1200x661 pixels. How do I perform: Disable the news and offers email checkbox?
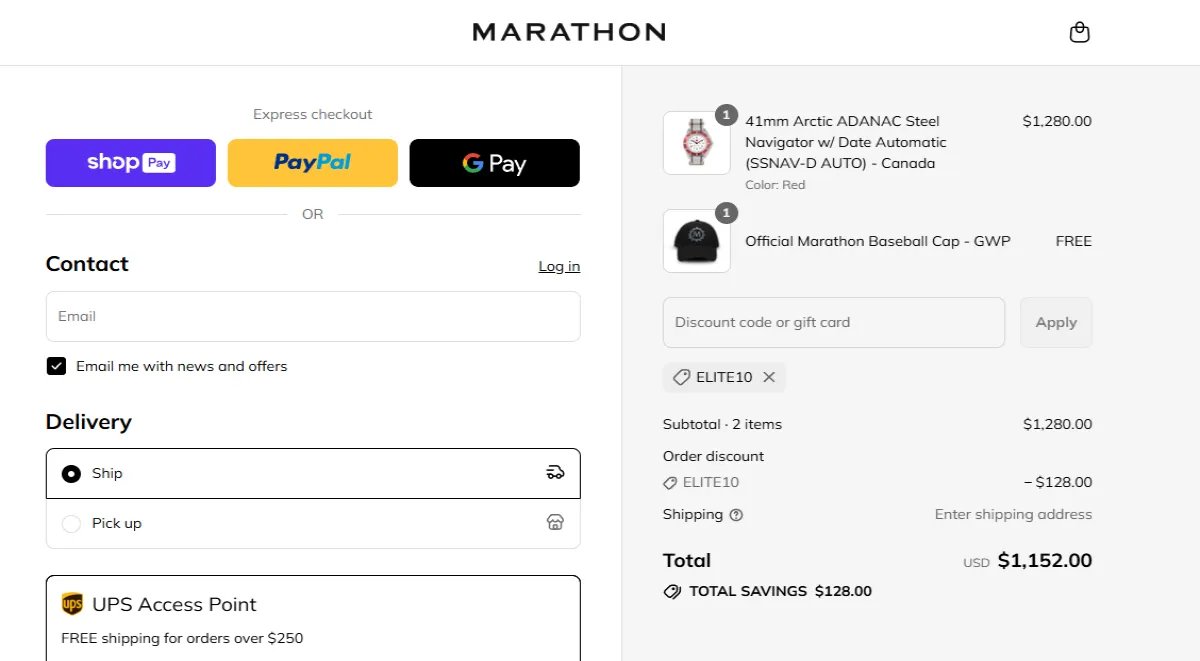click(x=56, y=366)
